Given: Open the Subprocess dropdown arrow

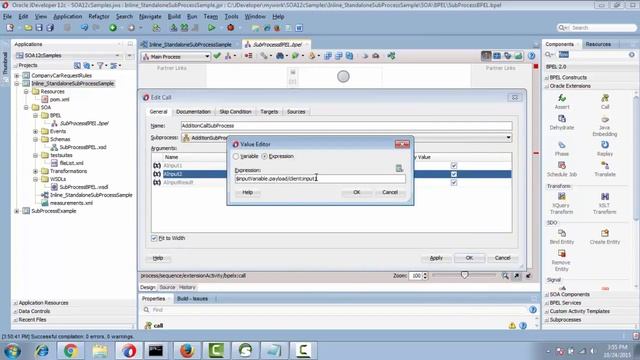Looking at the screenshot, I should point(508,138).
